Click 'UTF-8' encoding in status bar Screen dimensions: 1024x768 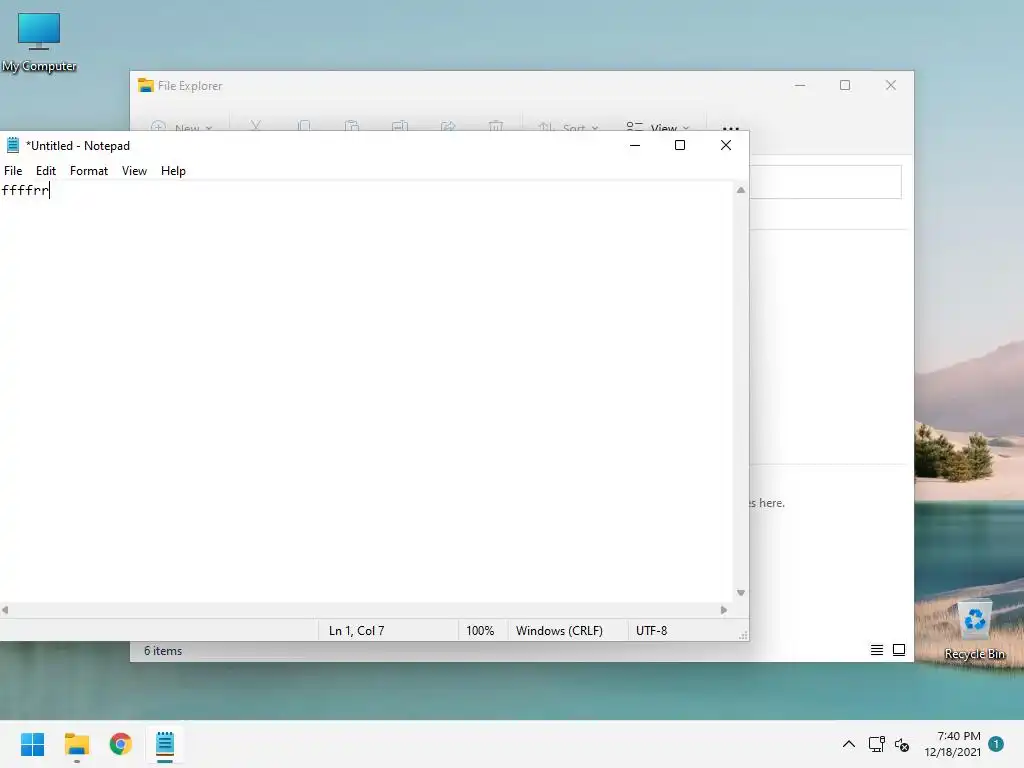click(x=652, y=631)
